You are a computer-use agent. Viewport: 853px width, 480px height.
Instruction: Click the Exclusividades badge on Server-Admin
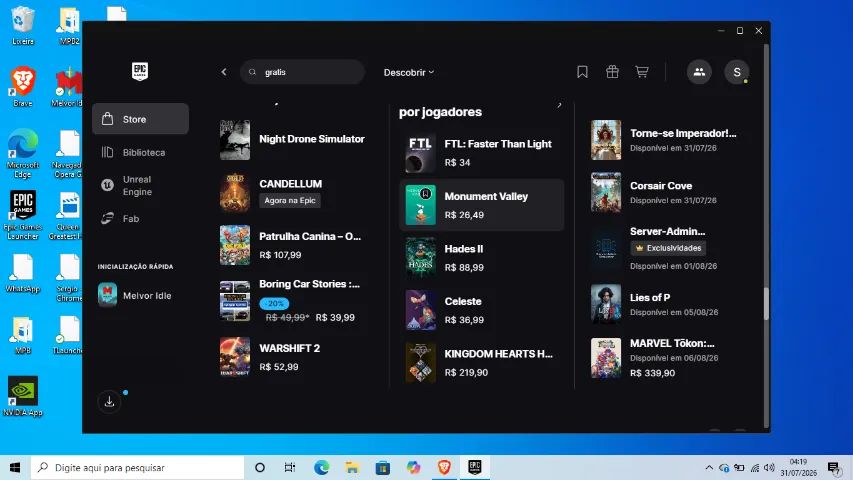click(668, 248)
